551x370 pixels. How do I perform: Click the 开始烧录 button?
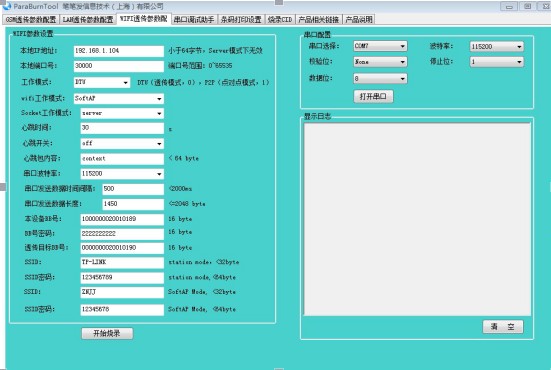[x=107, y=333]
